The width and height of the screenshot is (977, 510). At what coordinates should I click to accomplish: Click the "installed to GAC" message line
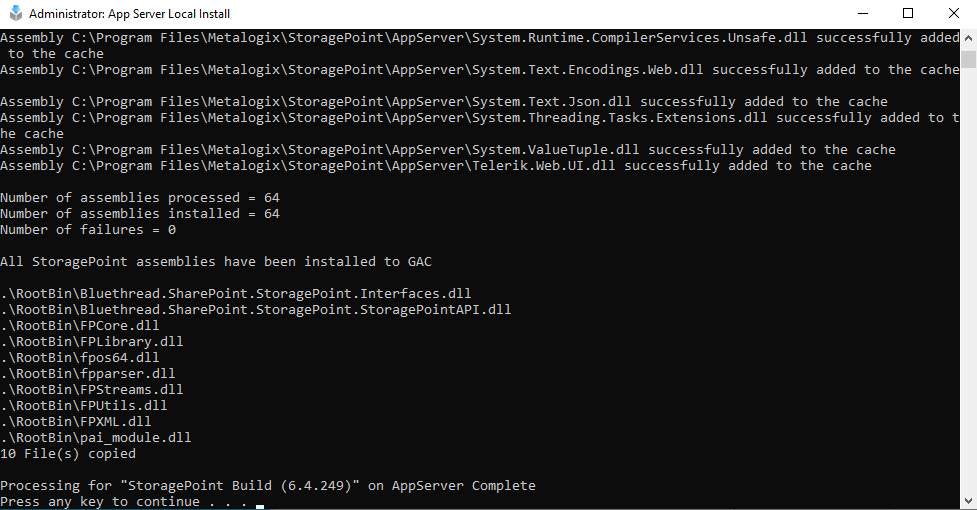point(216,262)
